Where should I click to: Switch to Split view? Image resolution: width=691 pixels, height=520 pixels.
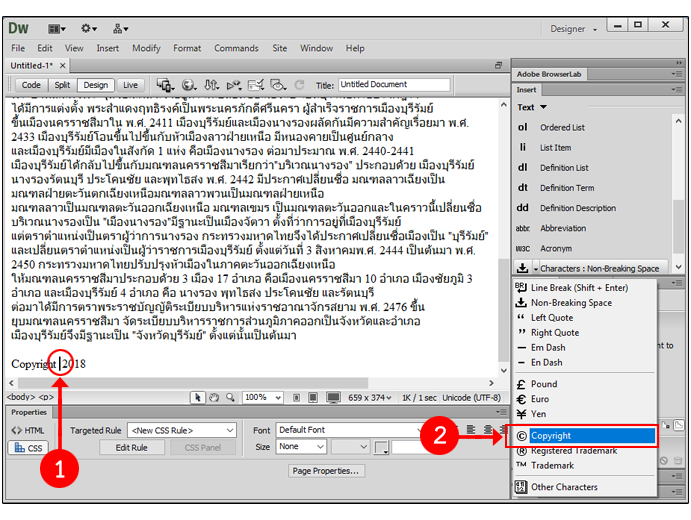pos(62,85)
